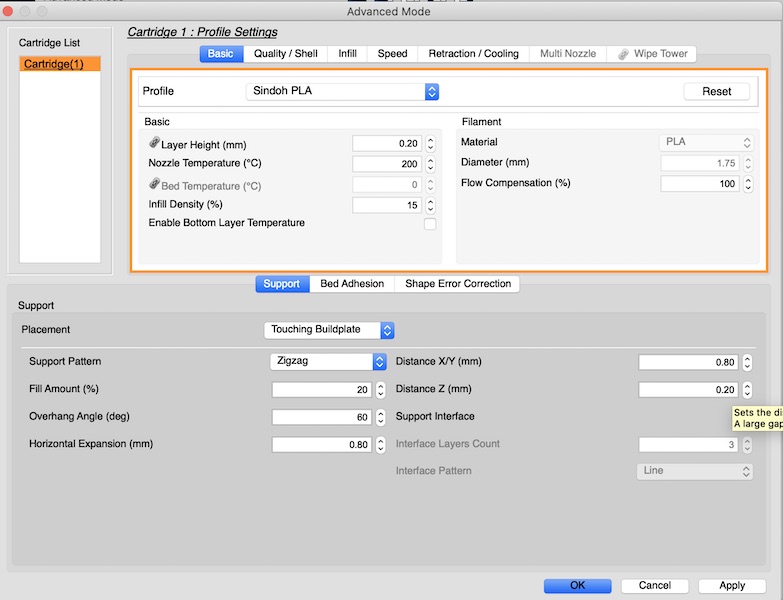
Task: Select Cartridge(1) in the Cartridge List
Action: tap(60, 64)
